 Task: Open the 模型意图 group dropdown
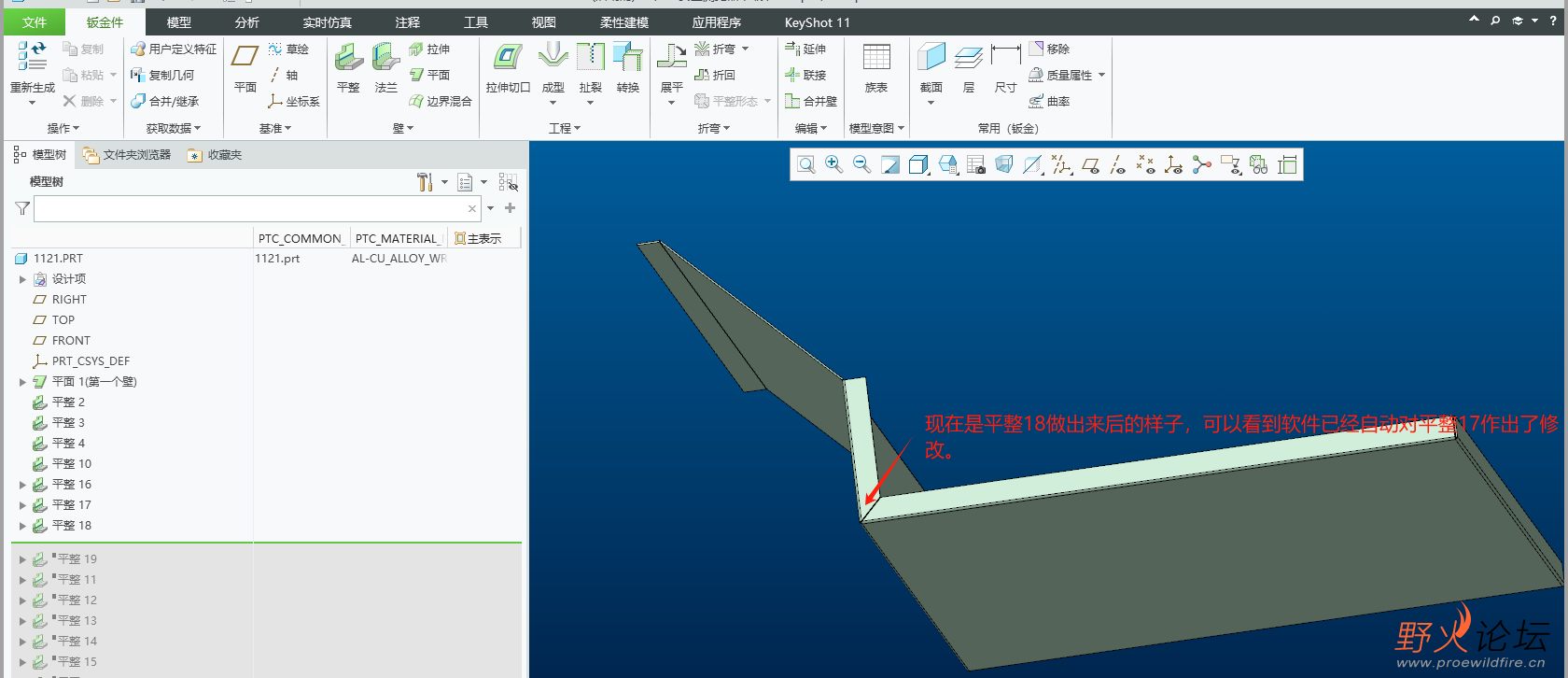[x=876, y=128]
